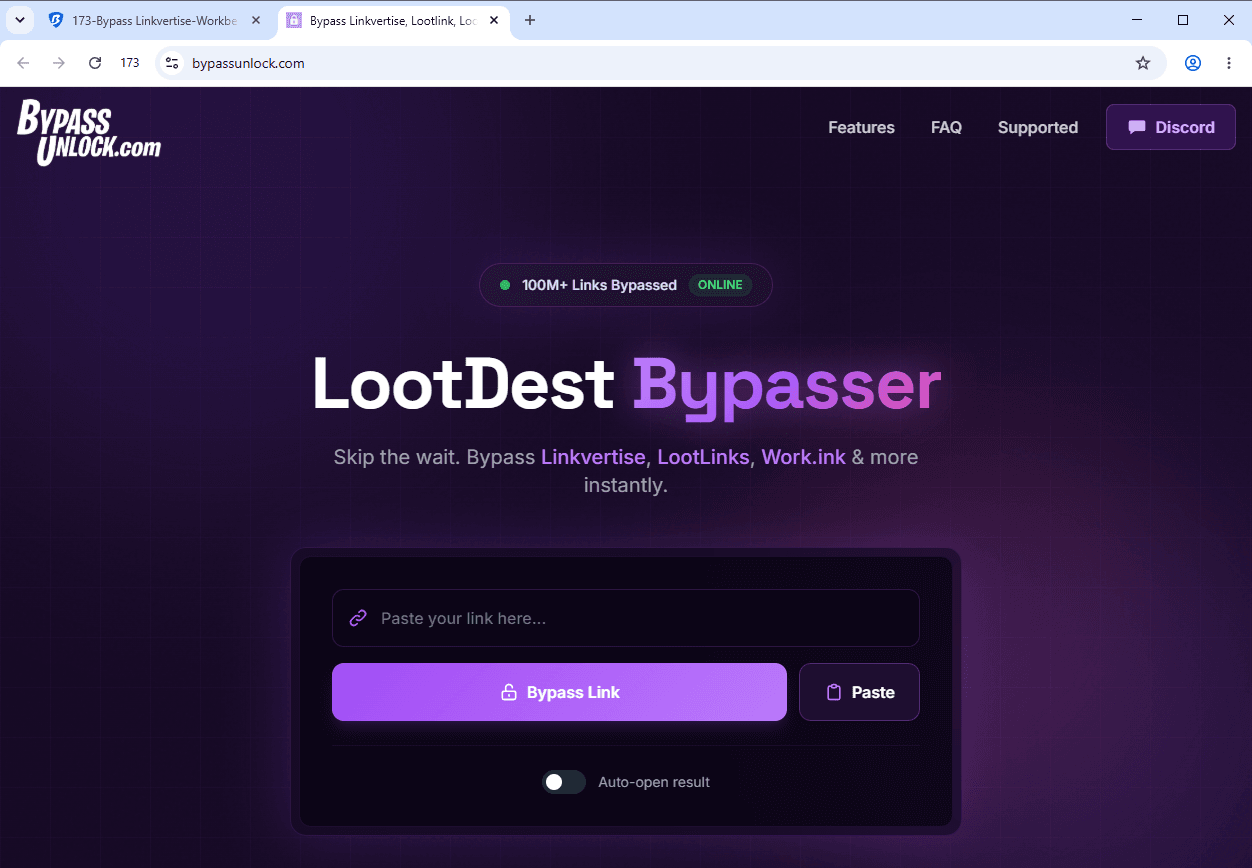Open the Chrome profile icon

click(1193, 63)
